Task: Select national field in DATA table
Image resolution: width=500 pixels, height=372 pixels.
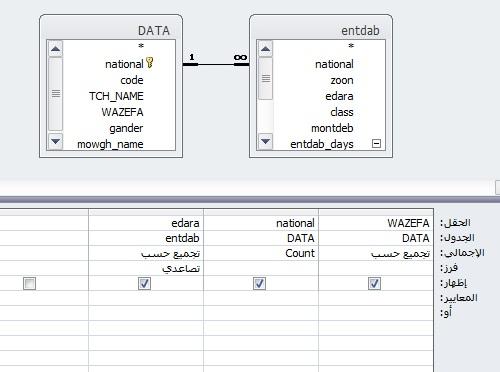Action: point(124,64)
